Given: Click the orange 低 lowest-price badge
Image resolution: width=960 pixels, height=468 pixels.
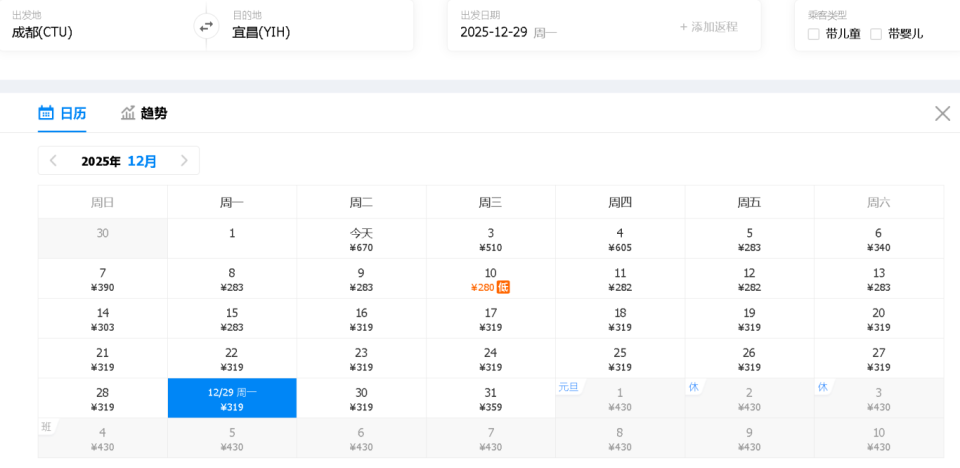Looking at the screenshot, I should pyautogui.click(x=503, y=287).
